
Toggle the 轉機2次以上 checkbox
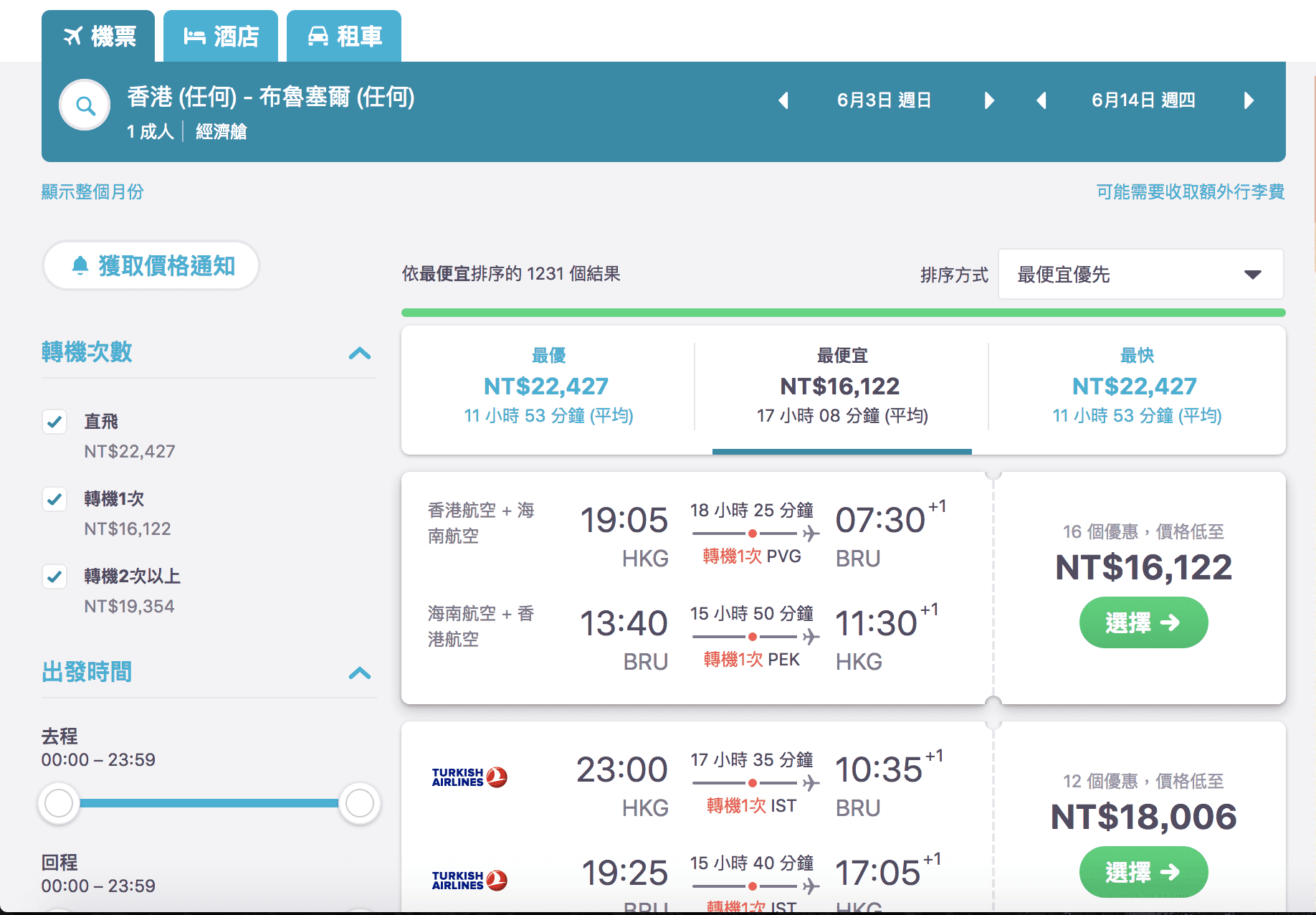pyautogui.click(x=54, y=577)
